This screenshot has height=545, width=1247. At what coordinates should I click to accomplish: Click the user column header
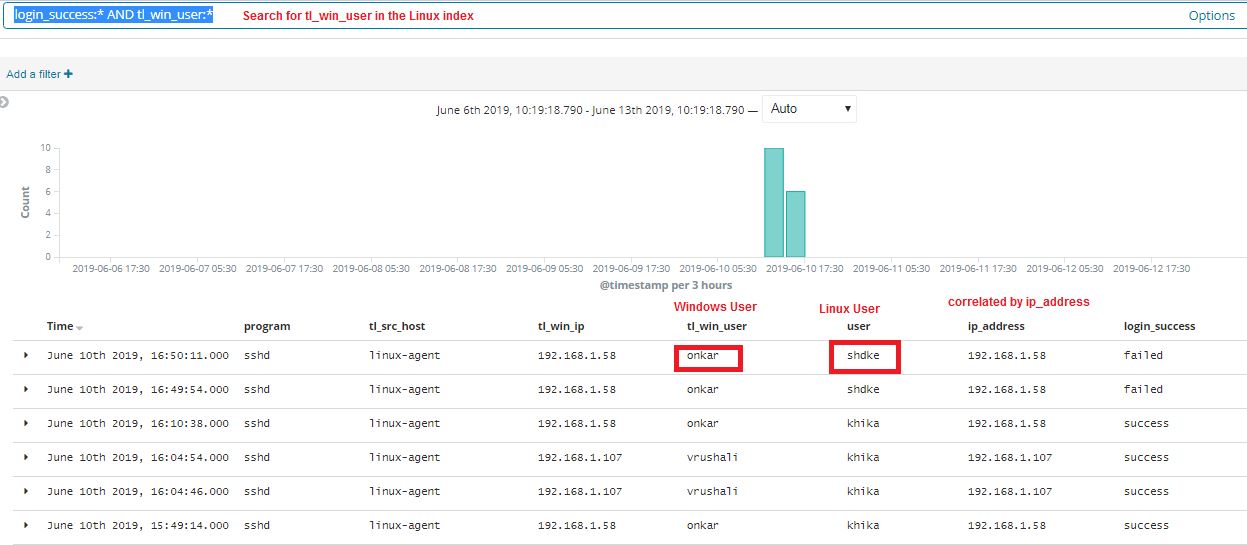point(858,326)
